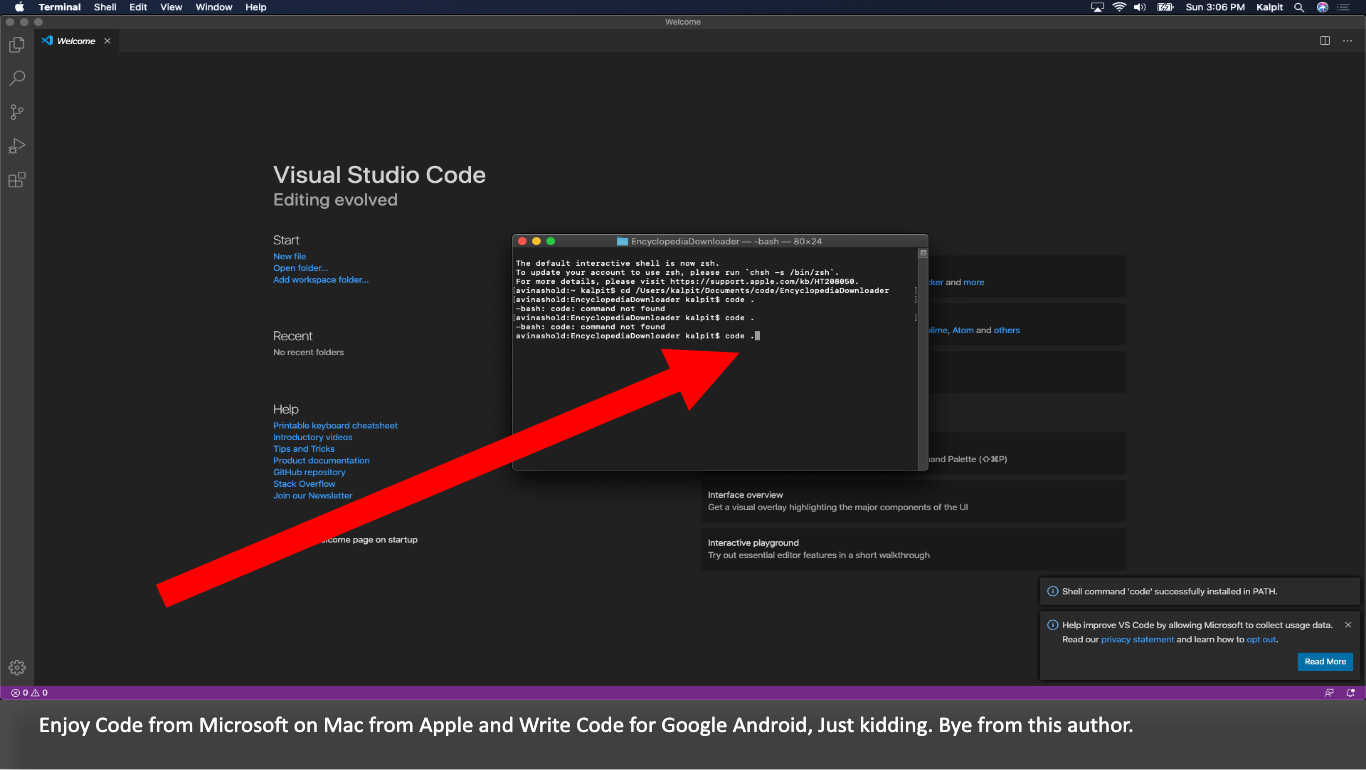Click the New file link
The image size is (1366, 770).
point(290,257)
